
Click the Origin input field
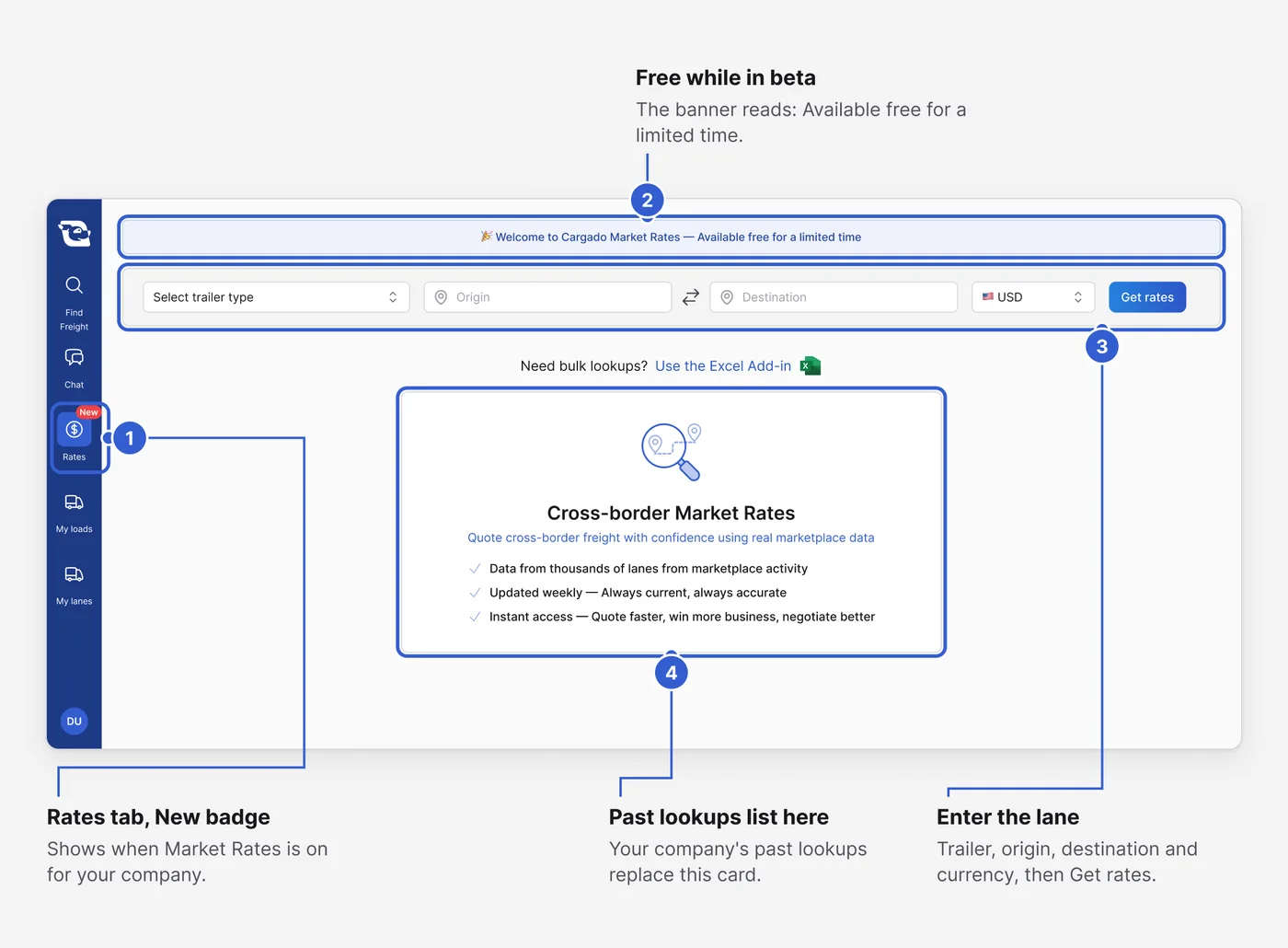point(547,297)
